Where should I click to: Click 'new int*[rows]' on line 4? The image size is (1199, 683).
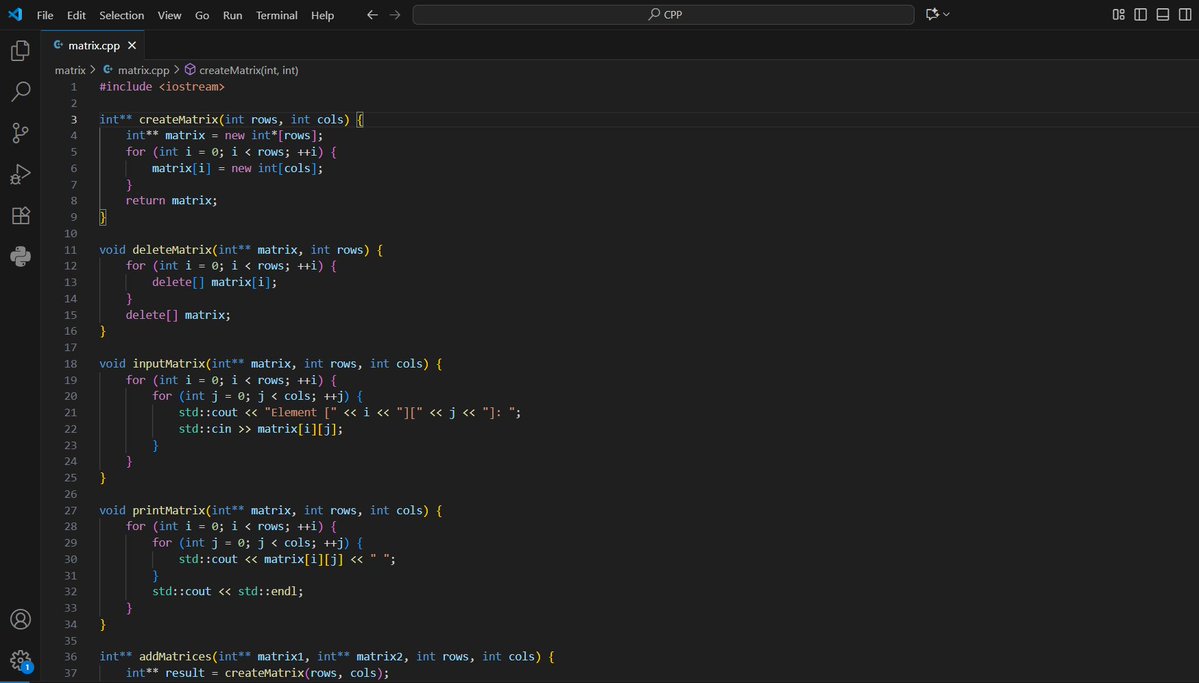(271, 135)
